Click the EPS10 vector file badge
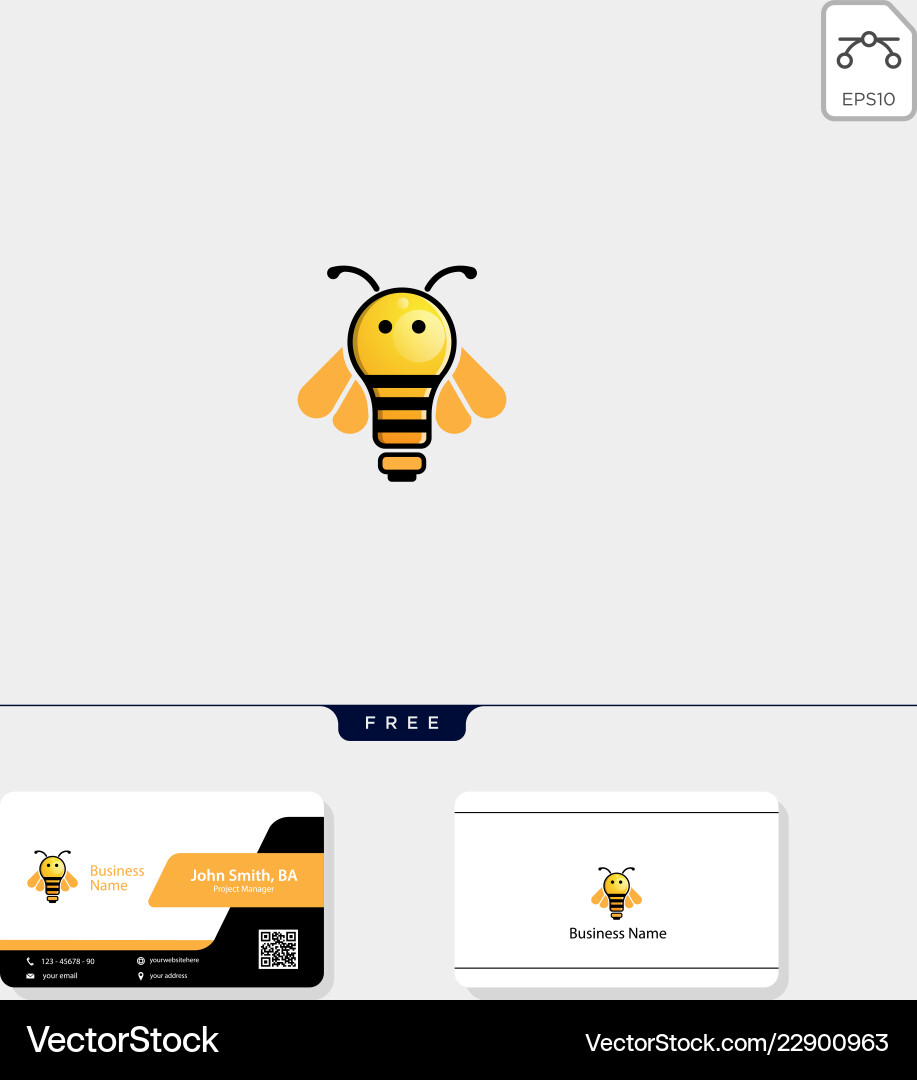Screen dimensions: 917x1080 (x=868, y=60)
